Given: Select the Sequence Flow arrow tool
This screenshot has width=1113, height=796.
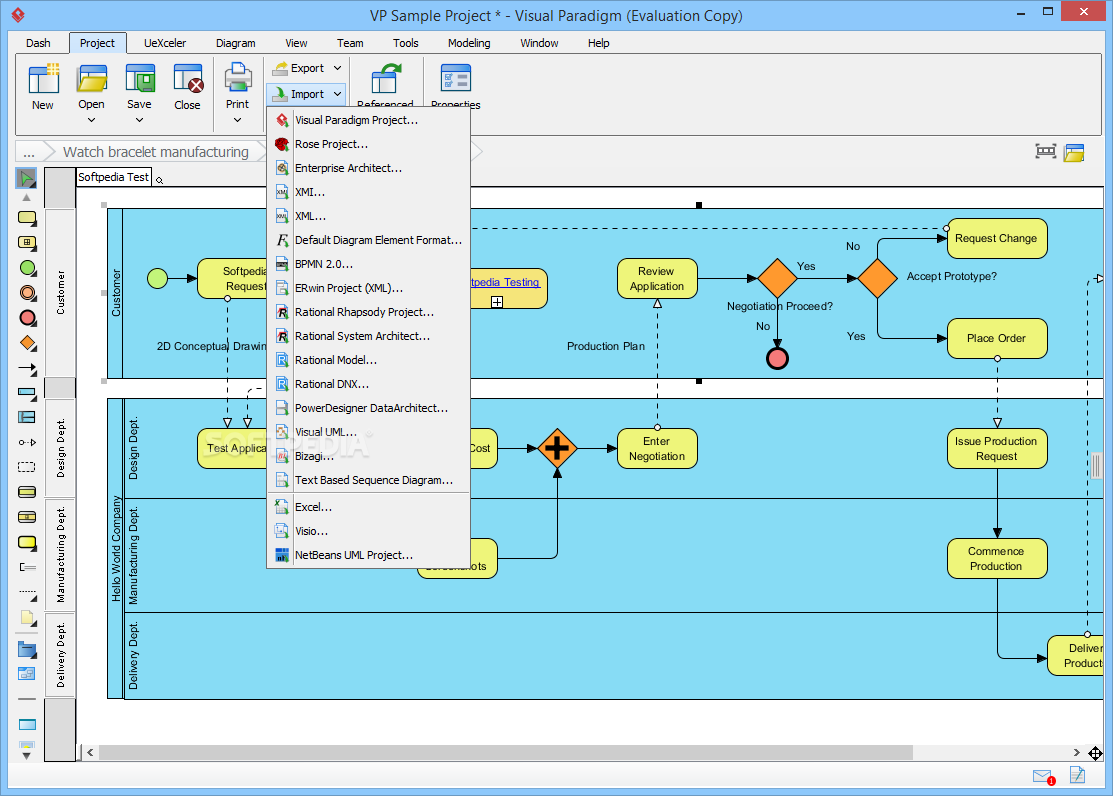Looking at the screenshot, I should 27,369.
